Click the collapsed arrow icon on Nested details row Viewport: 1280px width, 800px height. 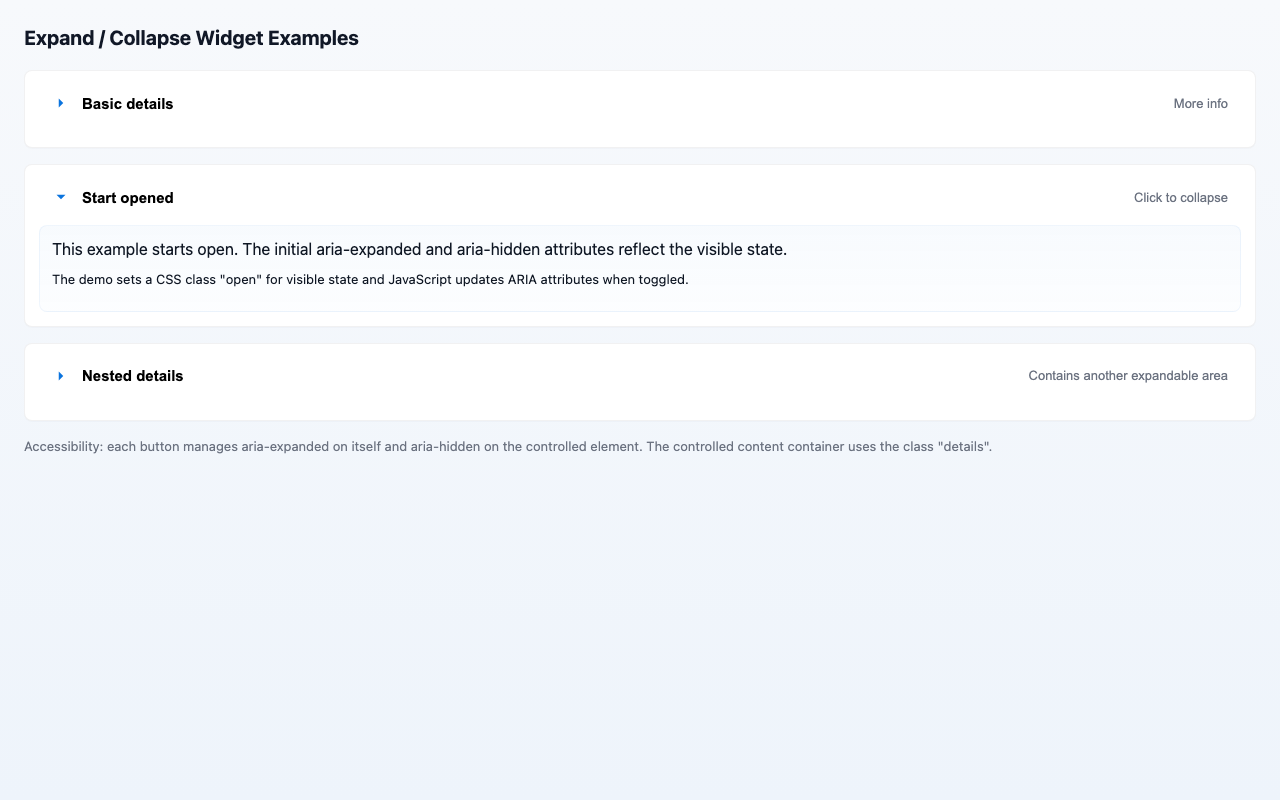(x=60, y=375)
